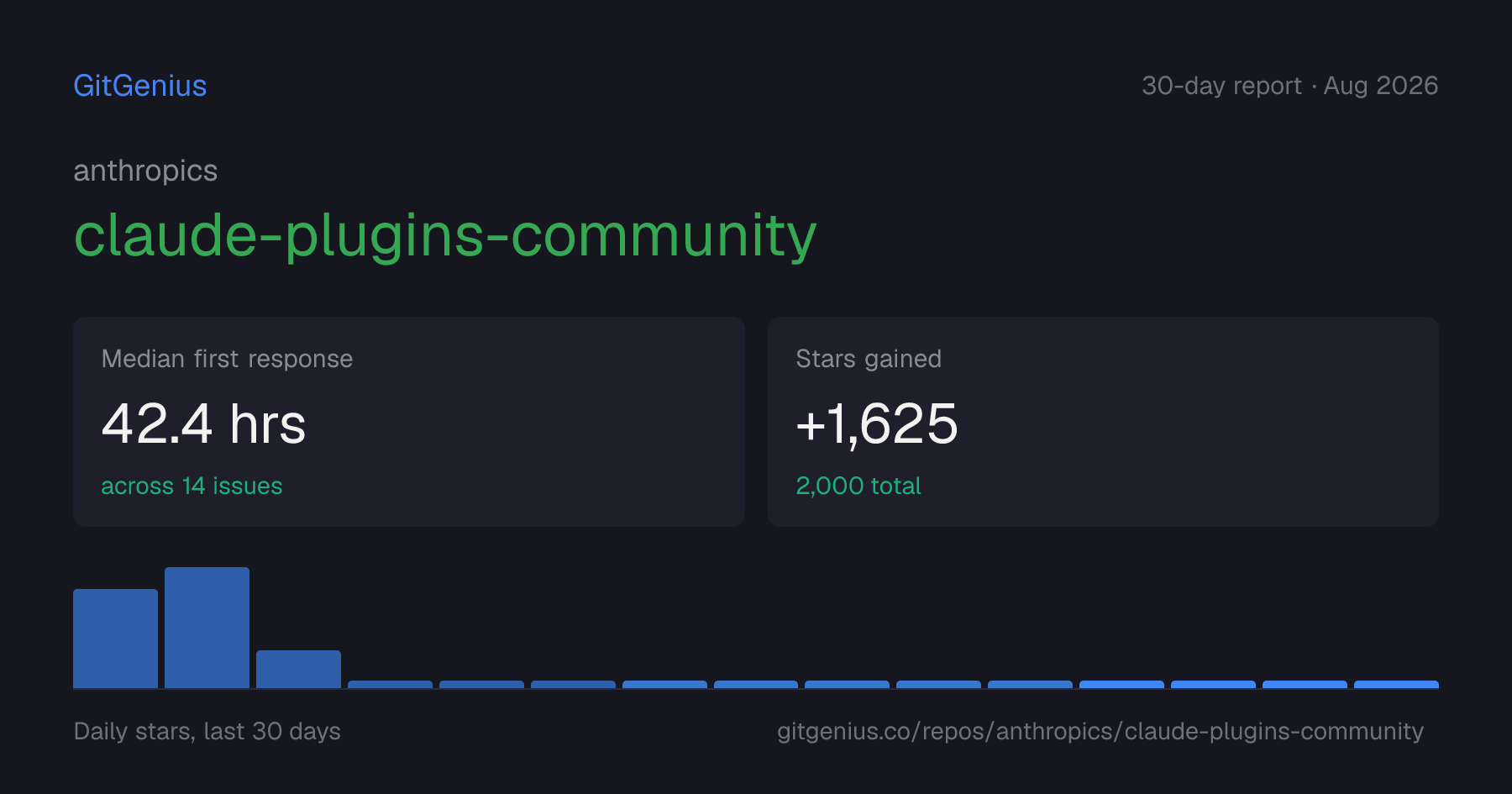This screenshot has height=794, width=1512.
Task: Open the gitgenius.co repository URL
Action: [x=1100, y=731]
